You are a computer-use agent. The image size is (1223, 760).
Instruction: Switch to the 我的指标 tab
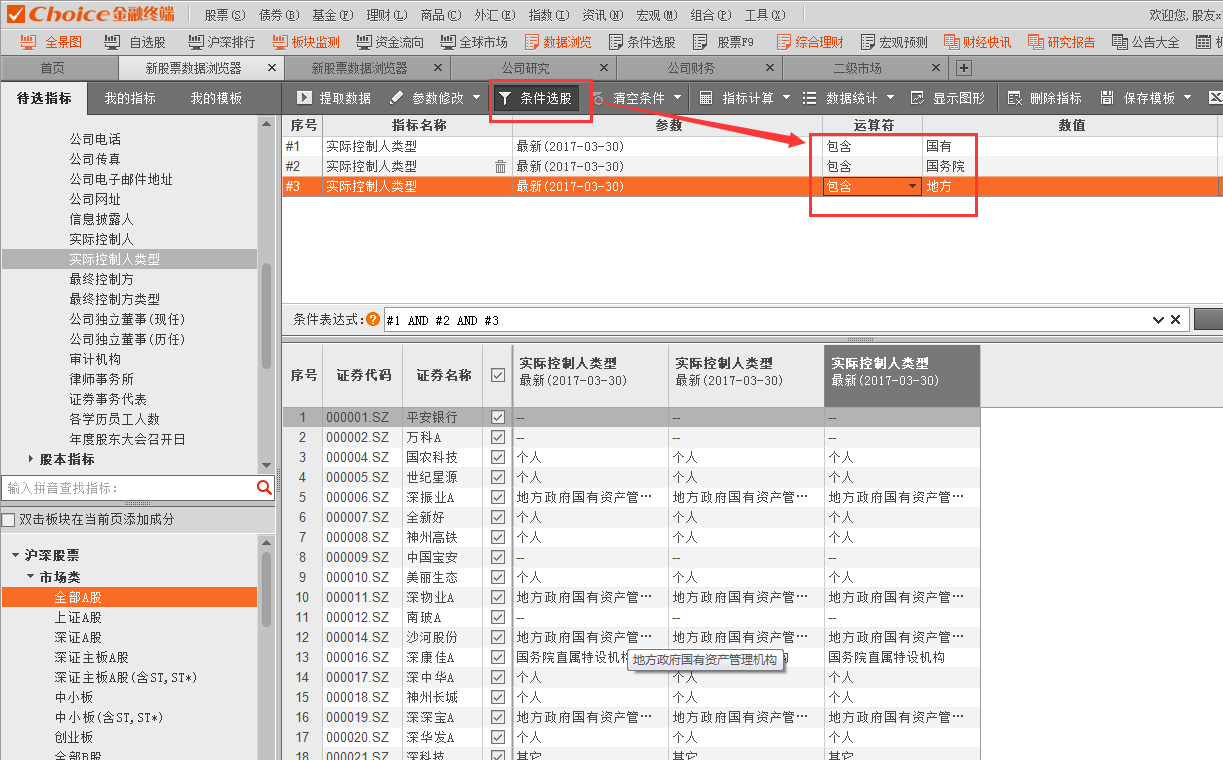tap(130, 98)
